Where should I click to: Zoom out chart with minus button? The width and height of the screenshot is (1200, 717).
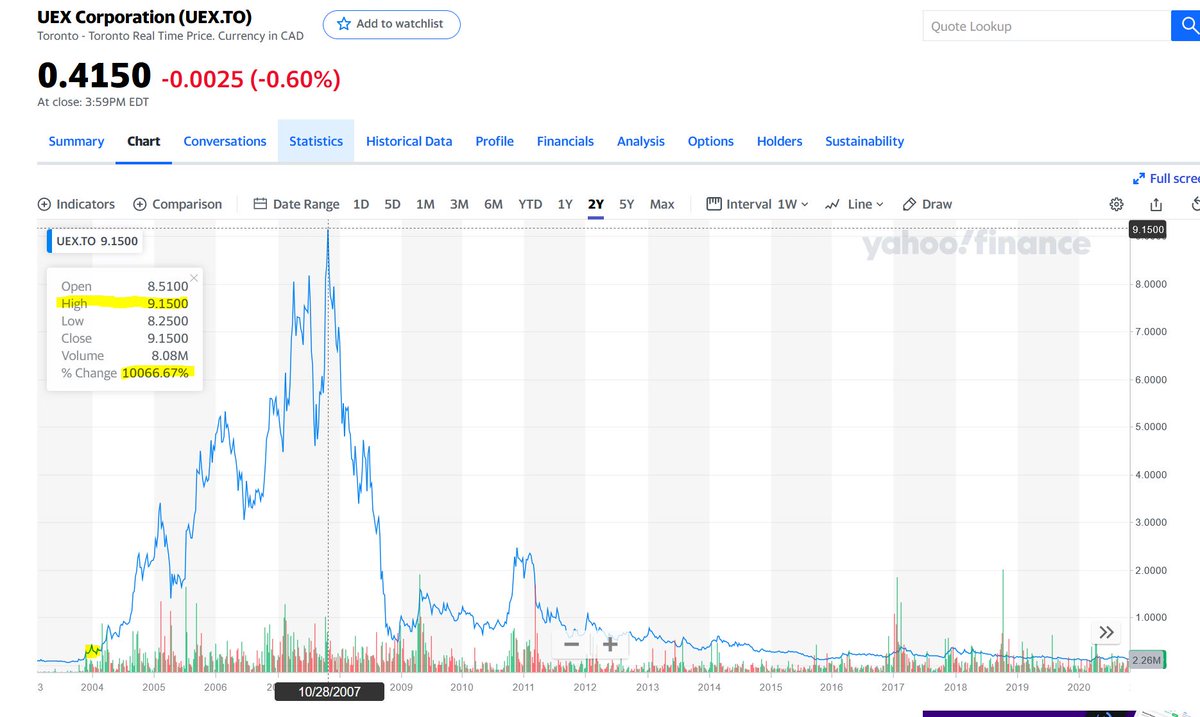[571, 644]
